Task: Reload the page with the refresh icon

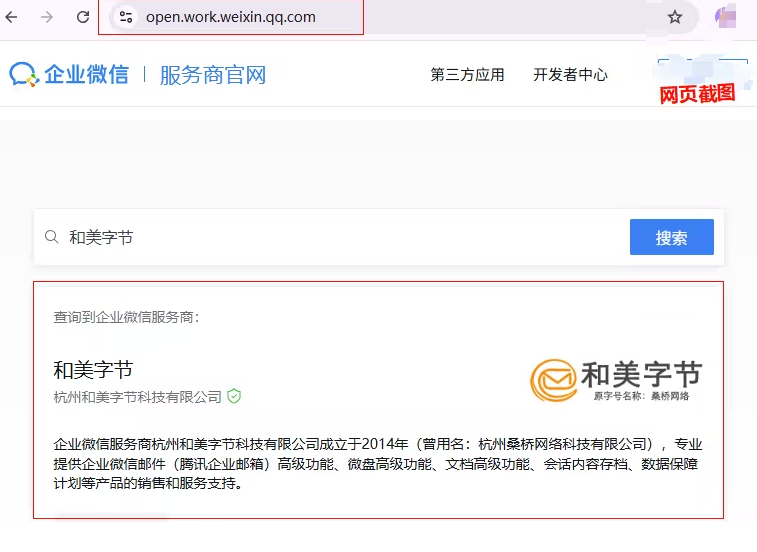Action: [83, 17]
